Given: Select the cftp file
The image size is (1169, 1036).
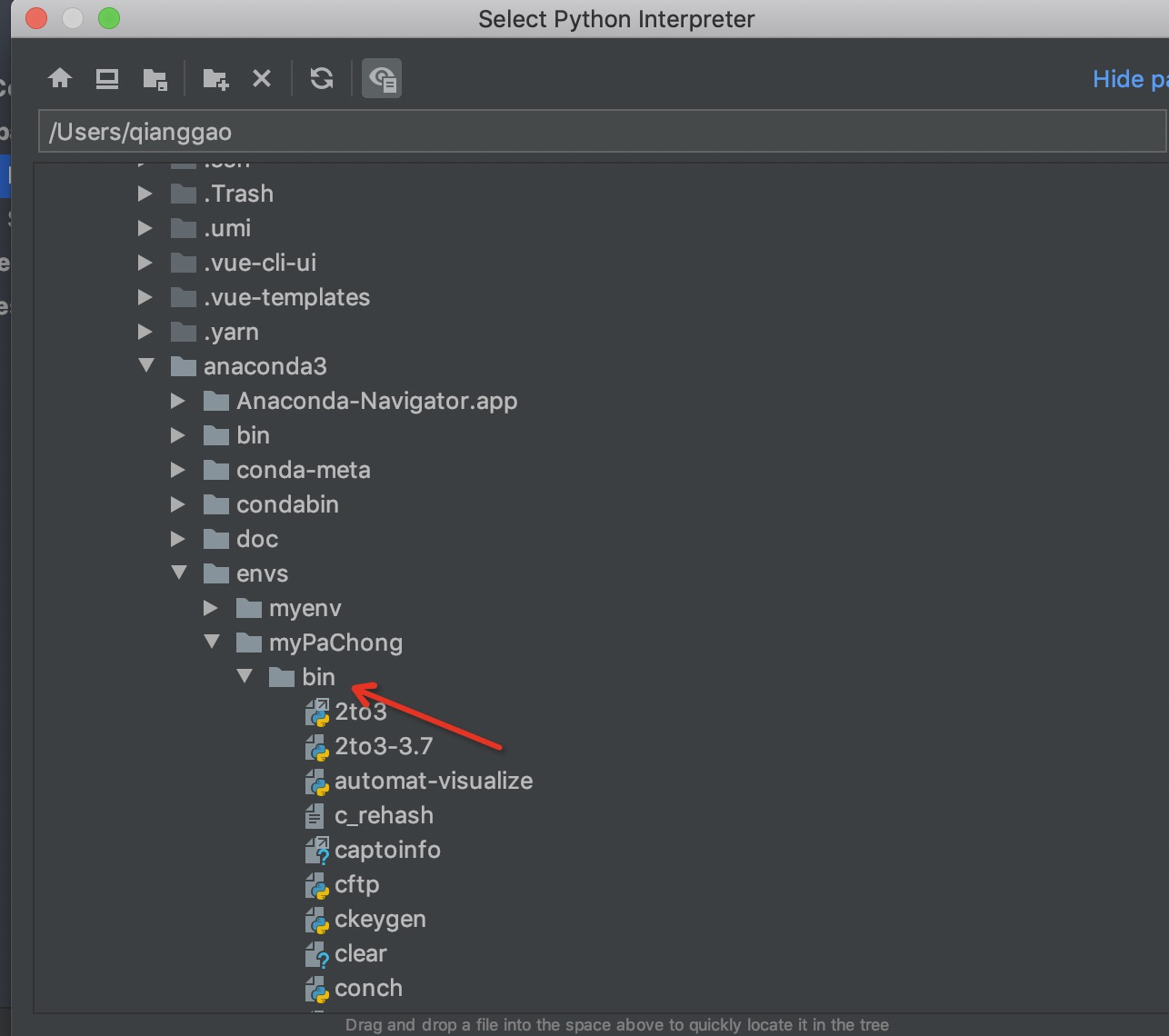Looking at the screenshot, I should (356, 884).
